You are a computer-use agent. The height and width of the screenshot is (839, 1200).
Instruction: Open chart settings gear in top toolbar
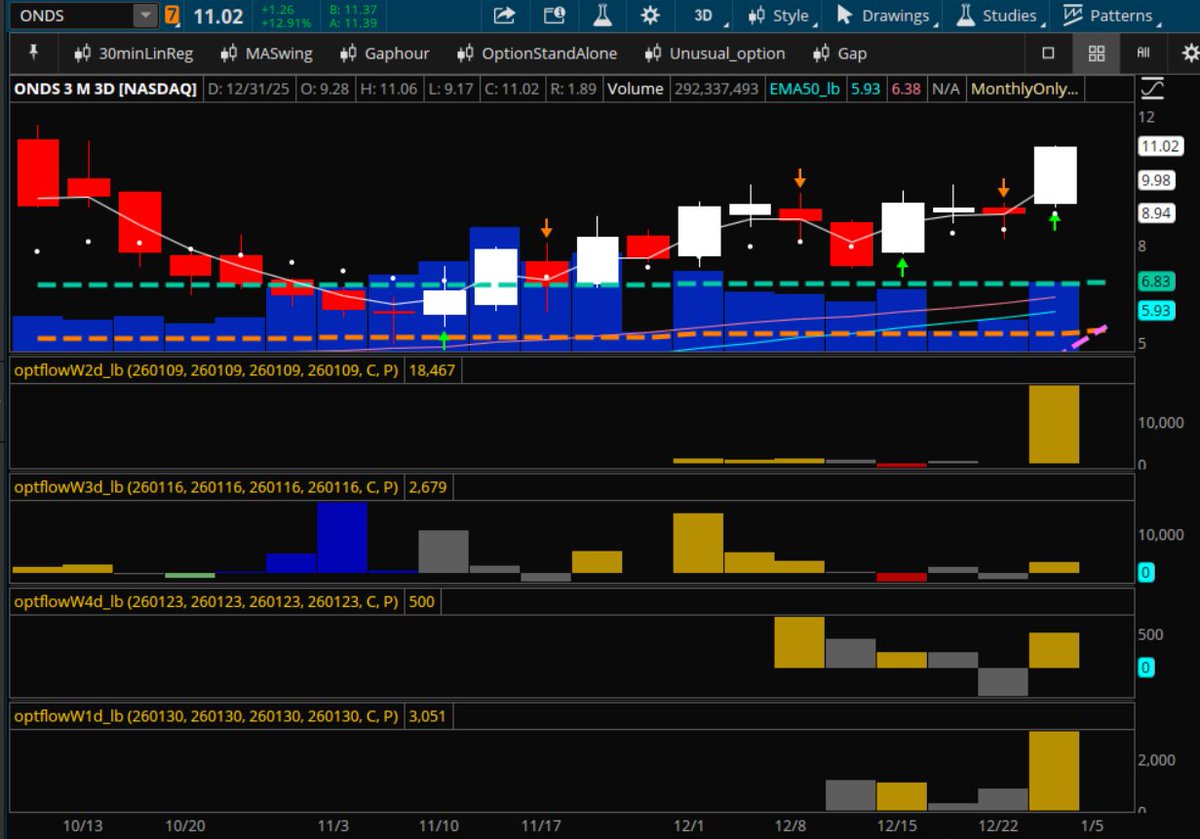click(650, 16)
